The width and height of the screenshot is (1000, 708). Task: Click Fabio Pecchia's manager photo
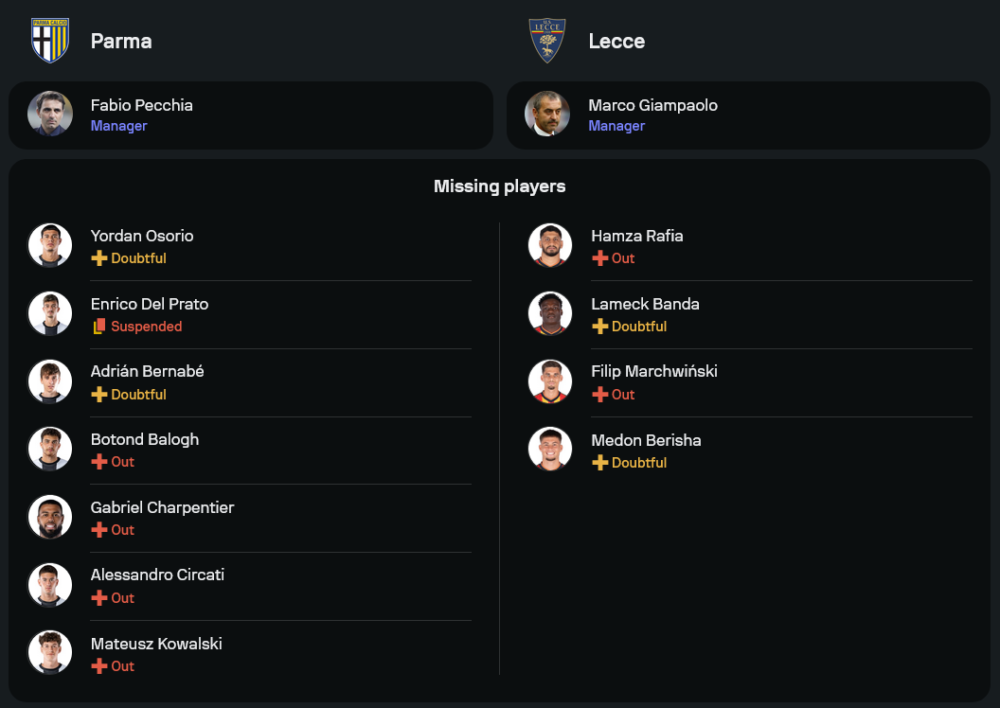click(x=50, y=114)
